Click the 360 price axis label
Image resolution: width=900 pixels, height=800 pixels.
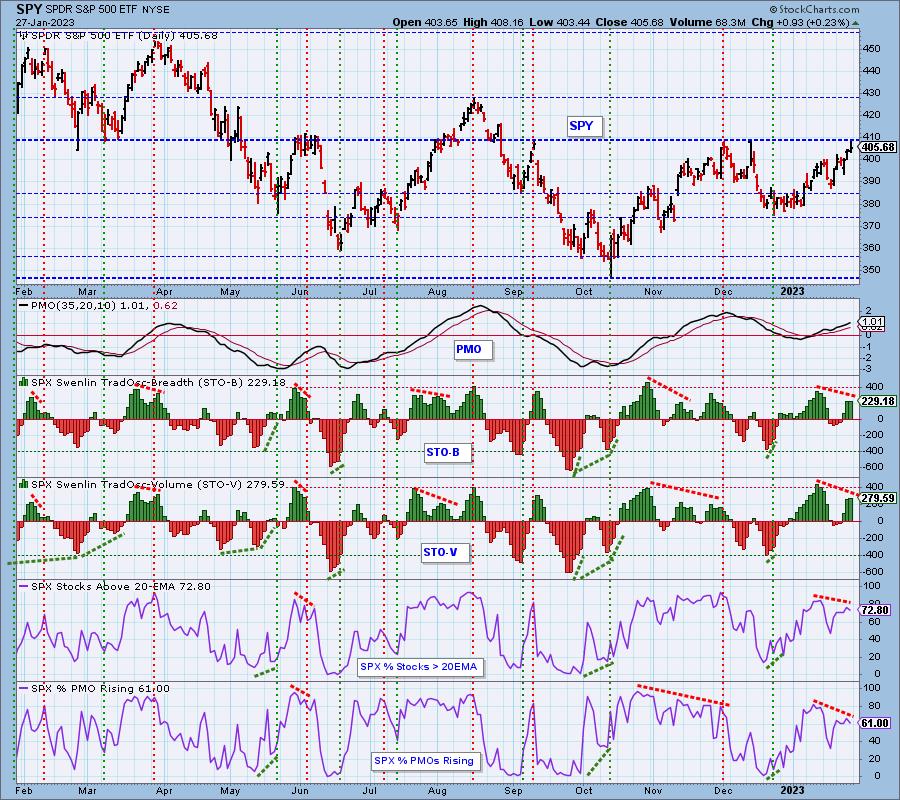coord(871,248)
